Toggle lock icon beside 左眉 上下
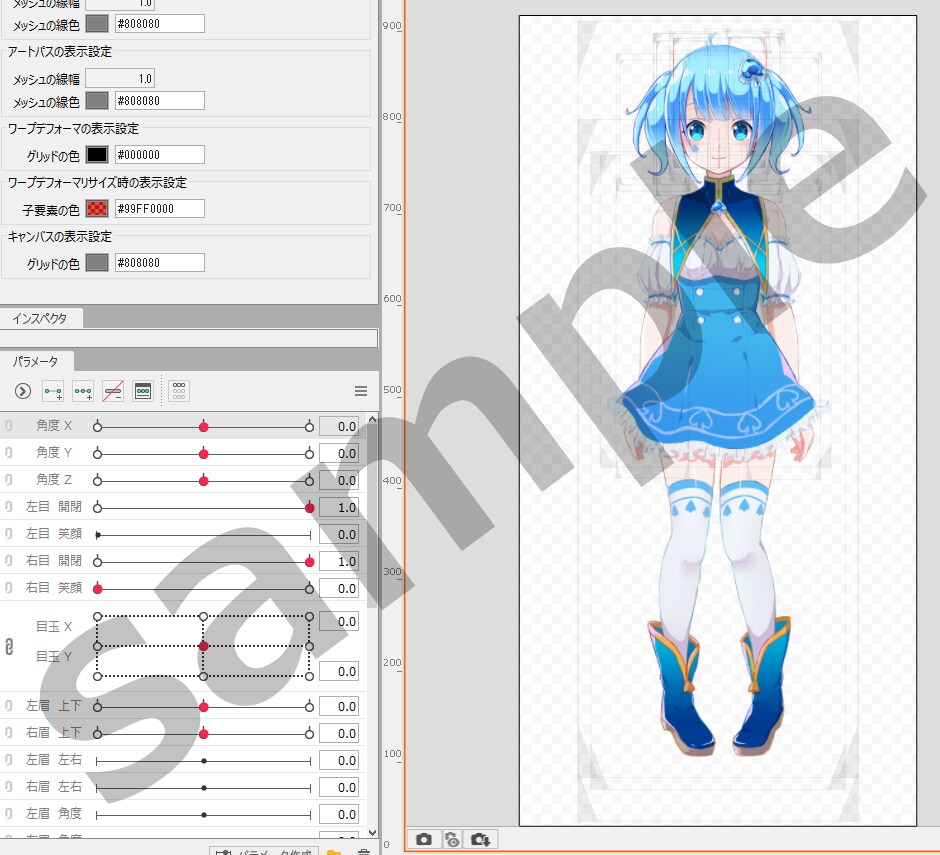The image size is (940, 855). click(x=8, y=706)
